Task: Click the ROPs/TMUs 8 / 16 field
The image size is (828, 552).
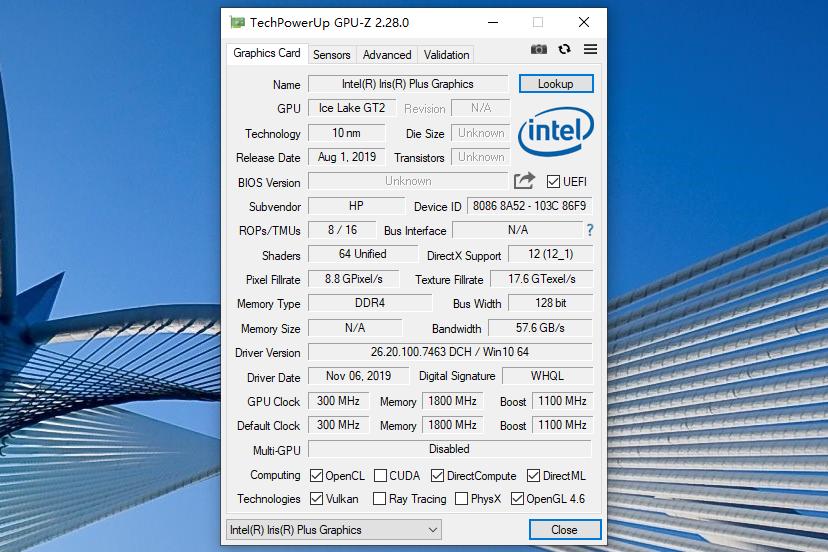Action: (342, 230)
